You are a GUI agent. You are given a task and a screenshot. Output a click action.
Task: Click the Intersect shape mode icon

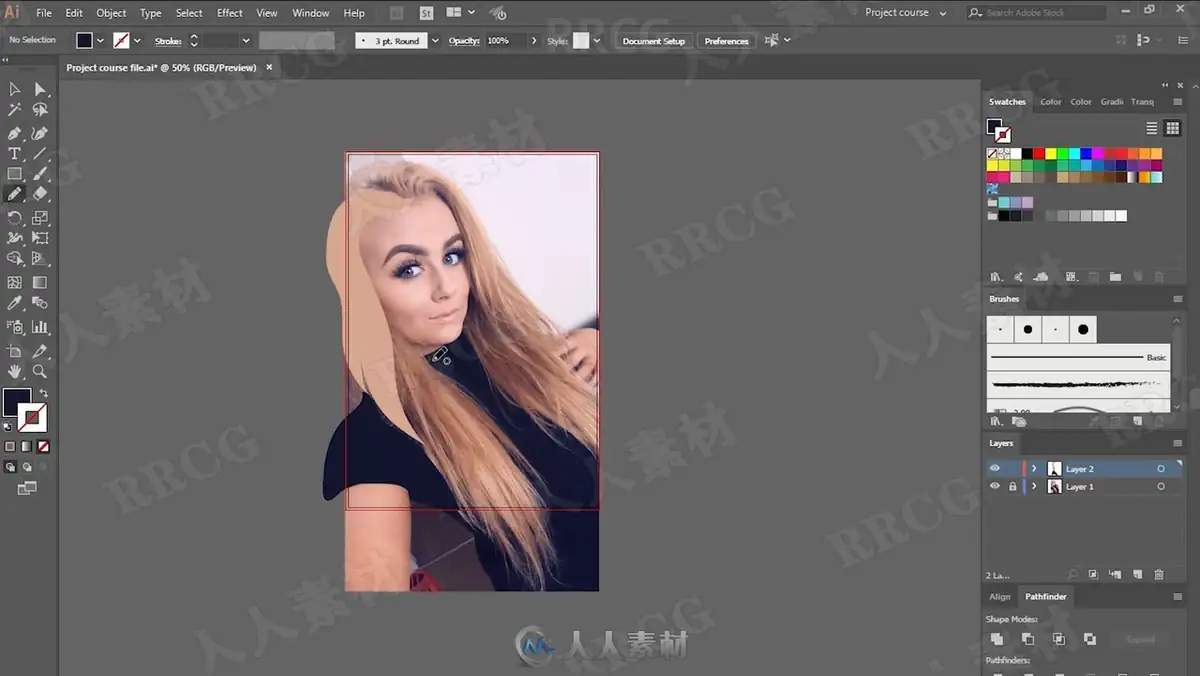coord(1059,639)
